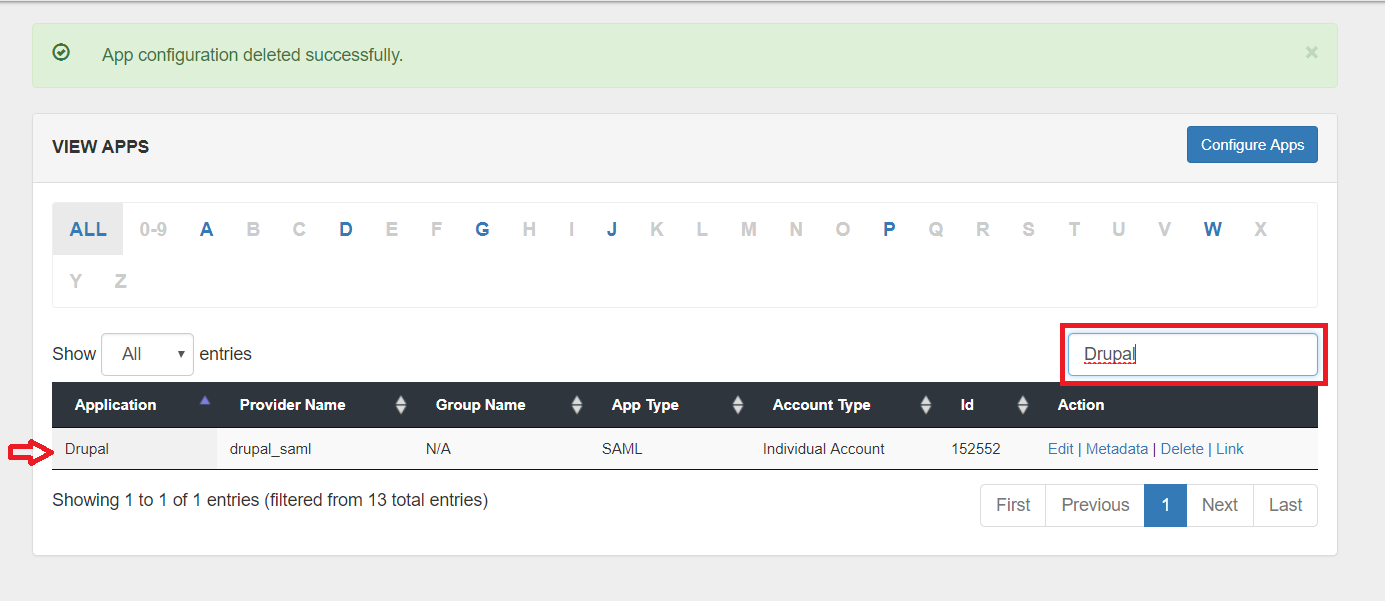Open the Show entries dropdown
The image size is (1385, 601).
pyautogui.click(x=147, y=354)
